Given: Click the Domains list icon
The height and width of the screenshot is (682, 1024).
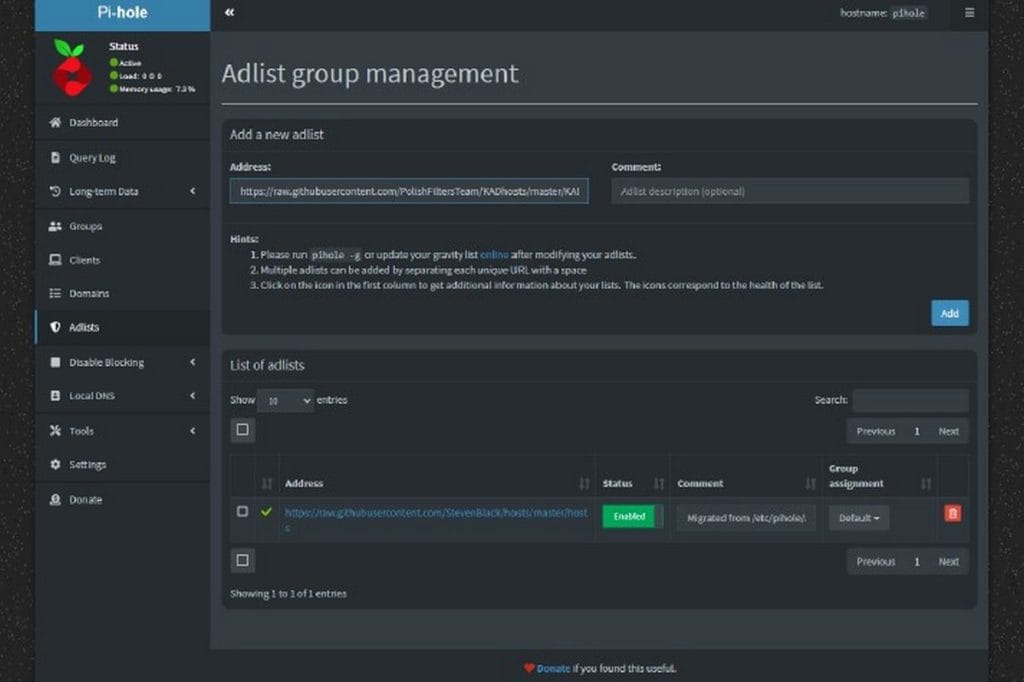Looking at the screenshot, I should click(56, 293).
